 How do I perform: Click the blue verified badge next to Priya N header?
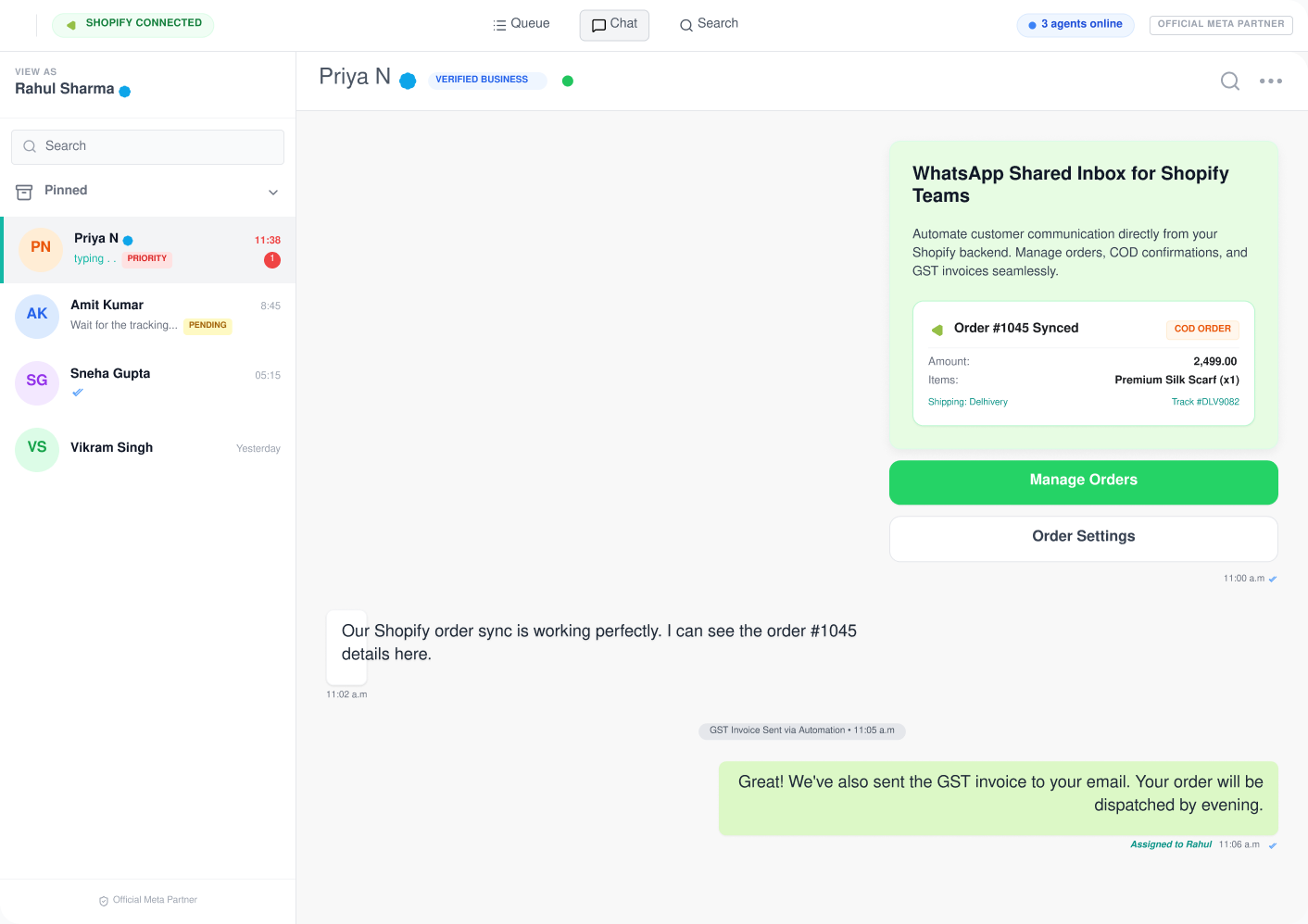[x=408, y=81]
